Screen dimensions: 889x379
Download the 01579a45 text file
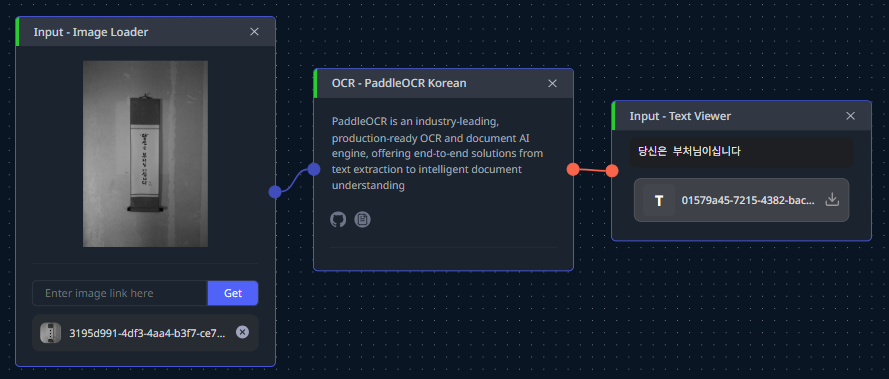[832, 200]
